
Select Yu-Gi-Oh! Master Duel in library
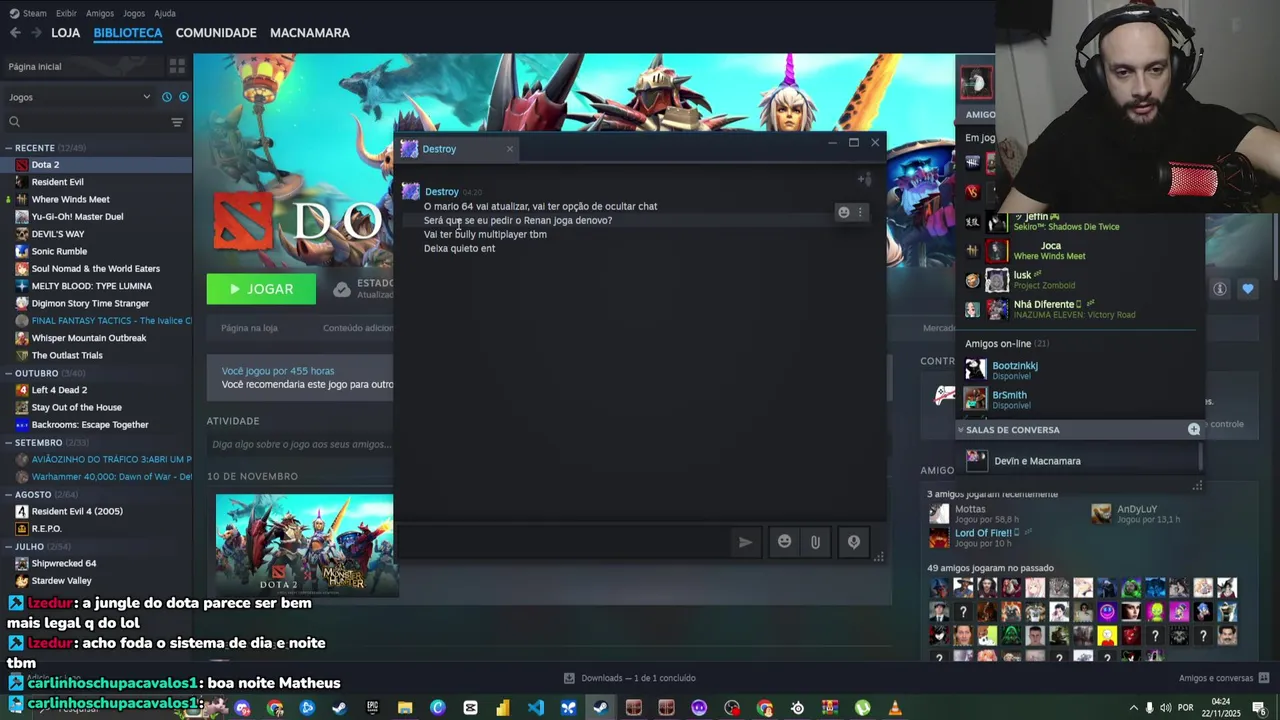[x=96, y=216]
